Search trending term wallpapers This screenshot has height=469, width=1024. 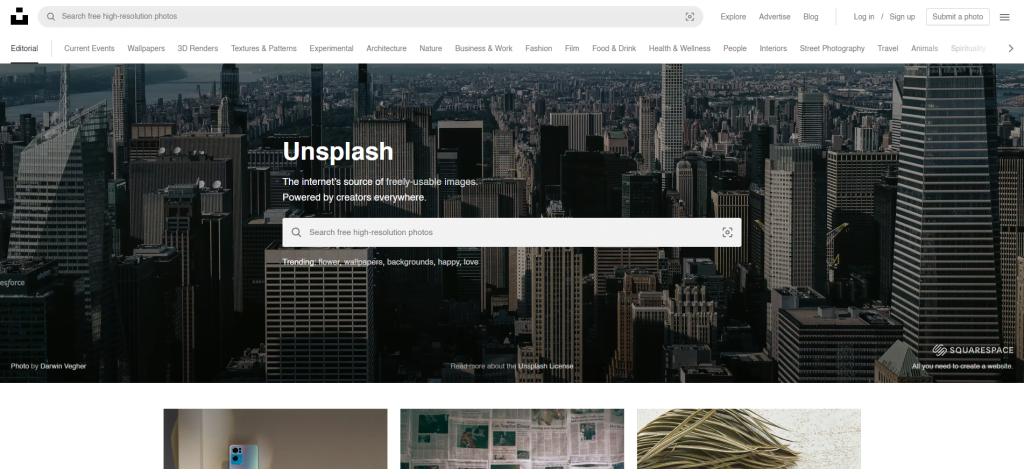click(362, 262)
